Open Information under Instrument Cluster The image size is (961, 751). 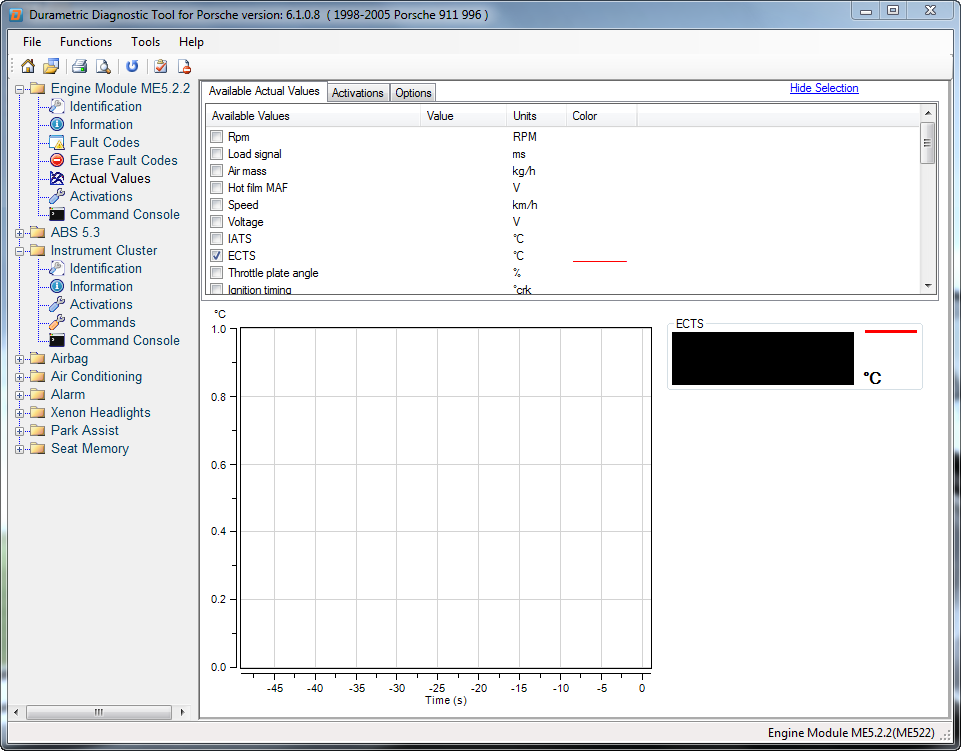(101, 286)
